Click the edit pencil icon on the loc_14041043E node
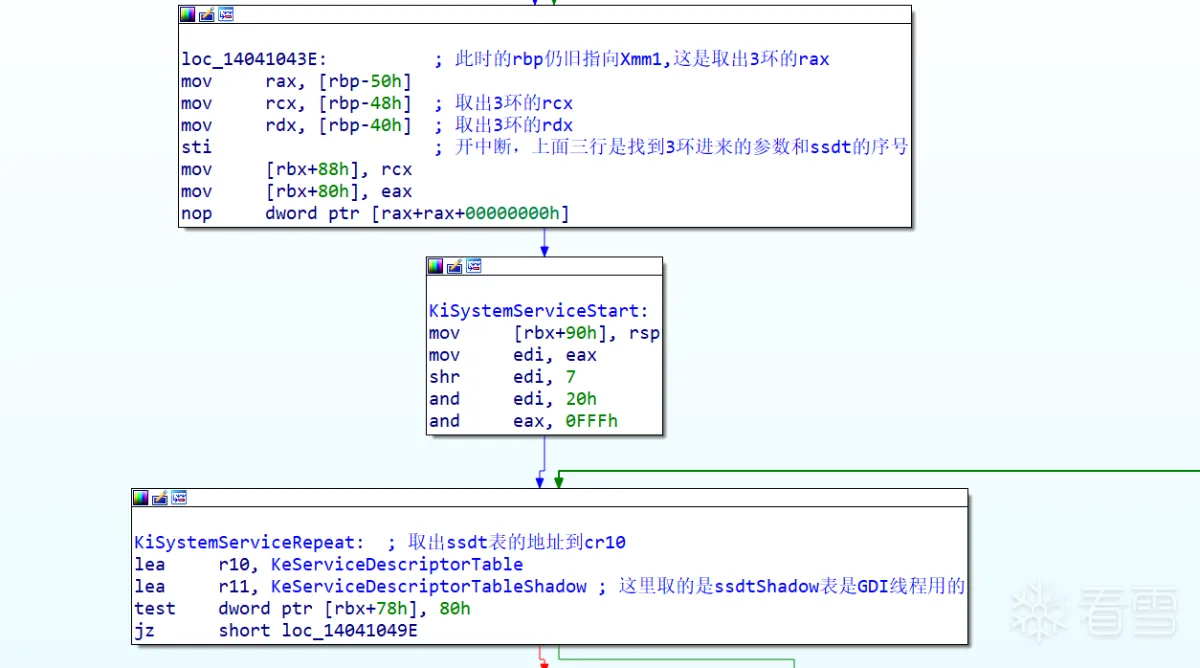The height and width of the screenshot is (668, 1200). tap(207, 15)
